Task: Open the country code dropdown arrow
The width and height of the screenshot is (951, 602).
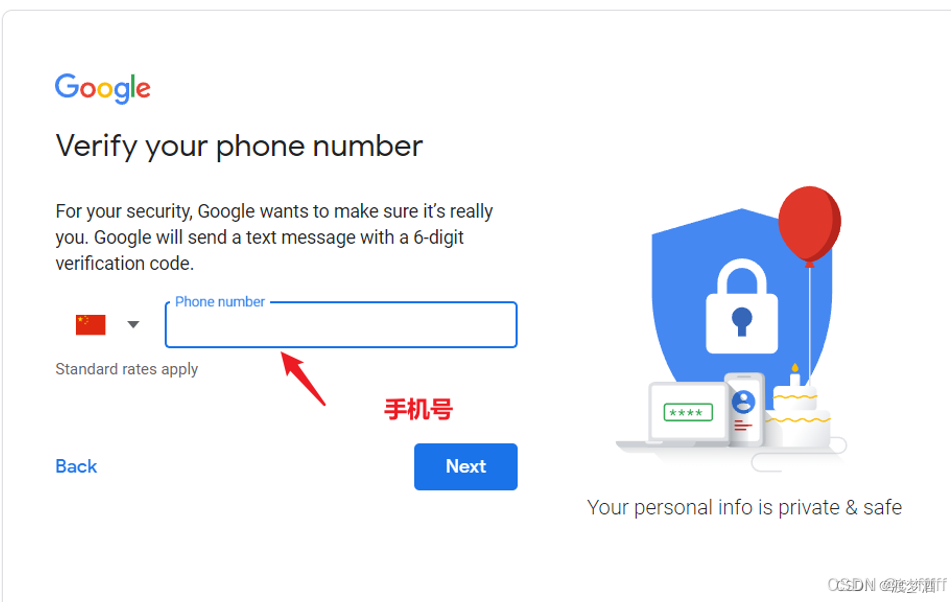Action: coord(133,324)
